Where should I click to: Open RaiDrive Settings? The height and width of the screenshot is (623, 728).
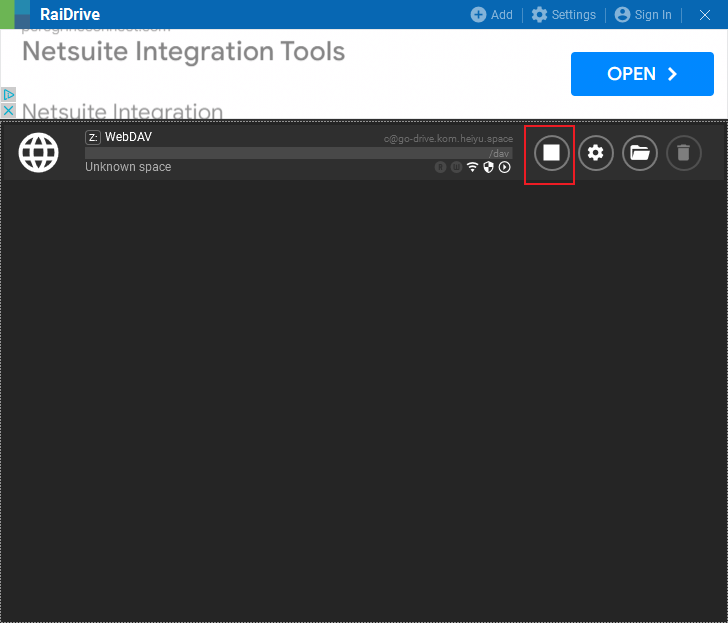pos(564,15)
